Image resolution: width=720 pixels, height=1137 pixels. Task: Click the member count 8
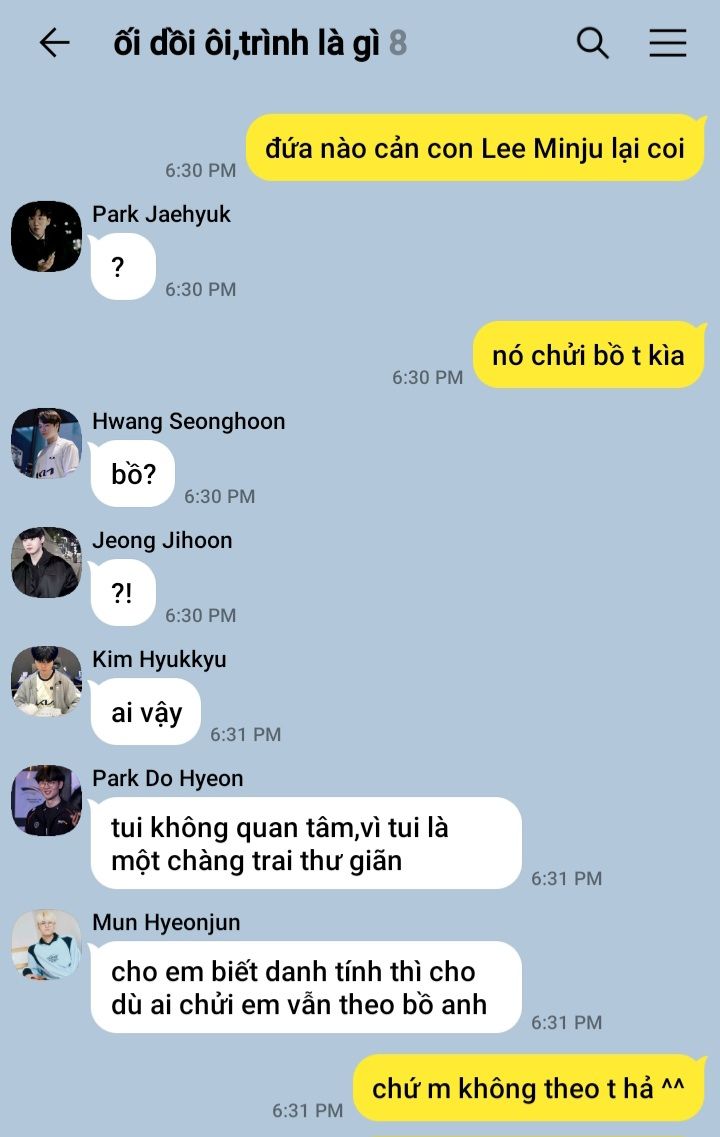[398, 44]
